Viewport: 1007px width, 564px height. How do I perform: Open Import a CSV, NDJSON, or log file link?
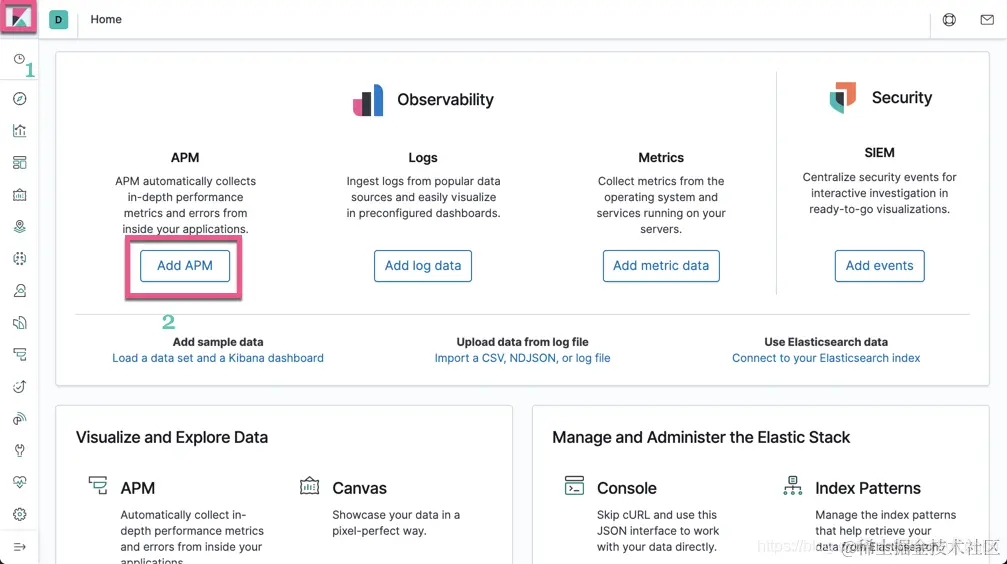tap(522, 358)
